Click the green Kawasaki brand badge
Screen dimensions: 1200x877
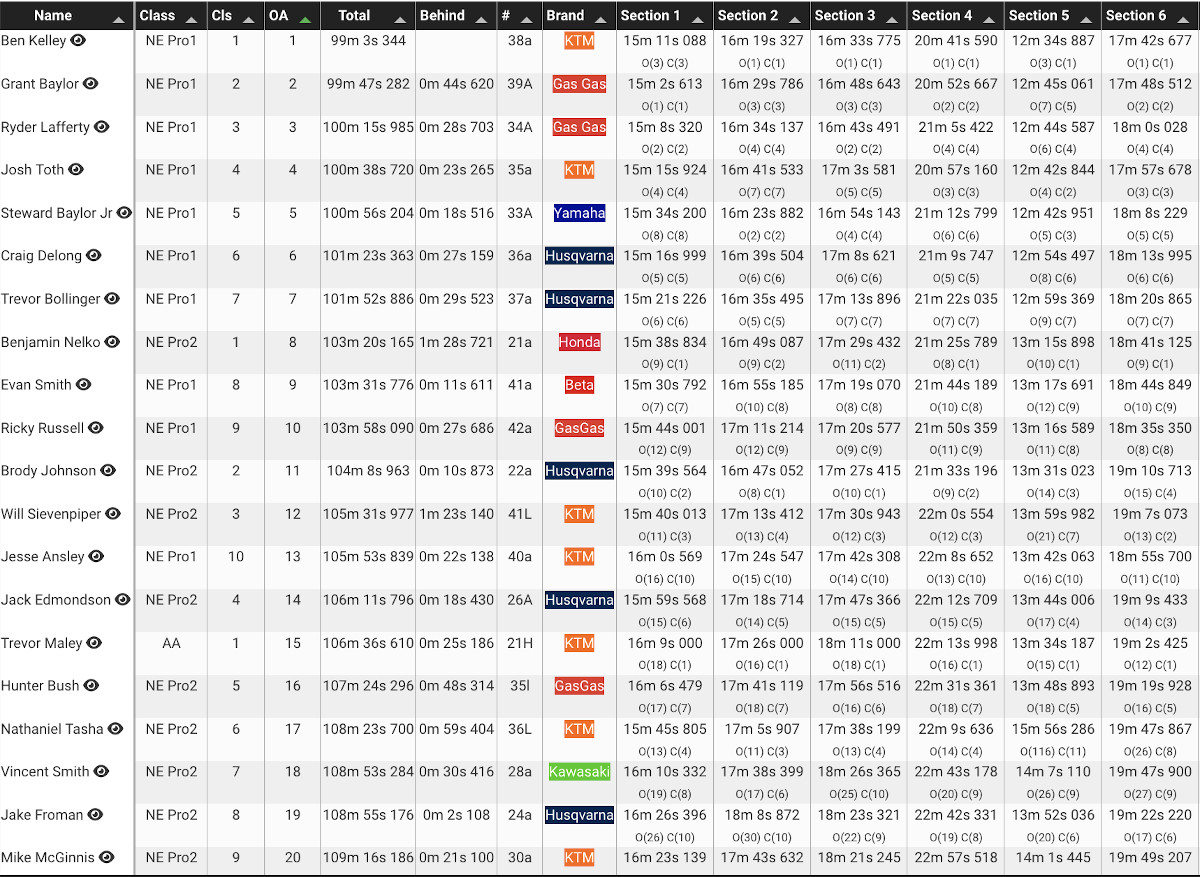click(579, 772)
